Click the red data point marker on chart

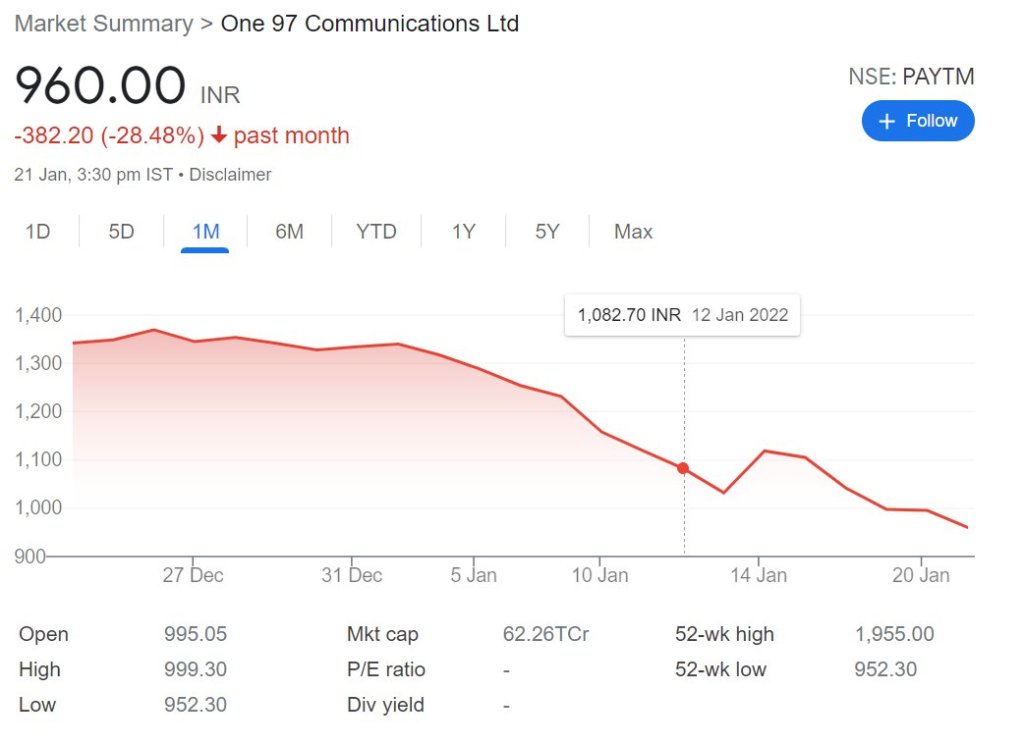[683, 468]
